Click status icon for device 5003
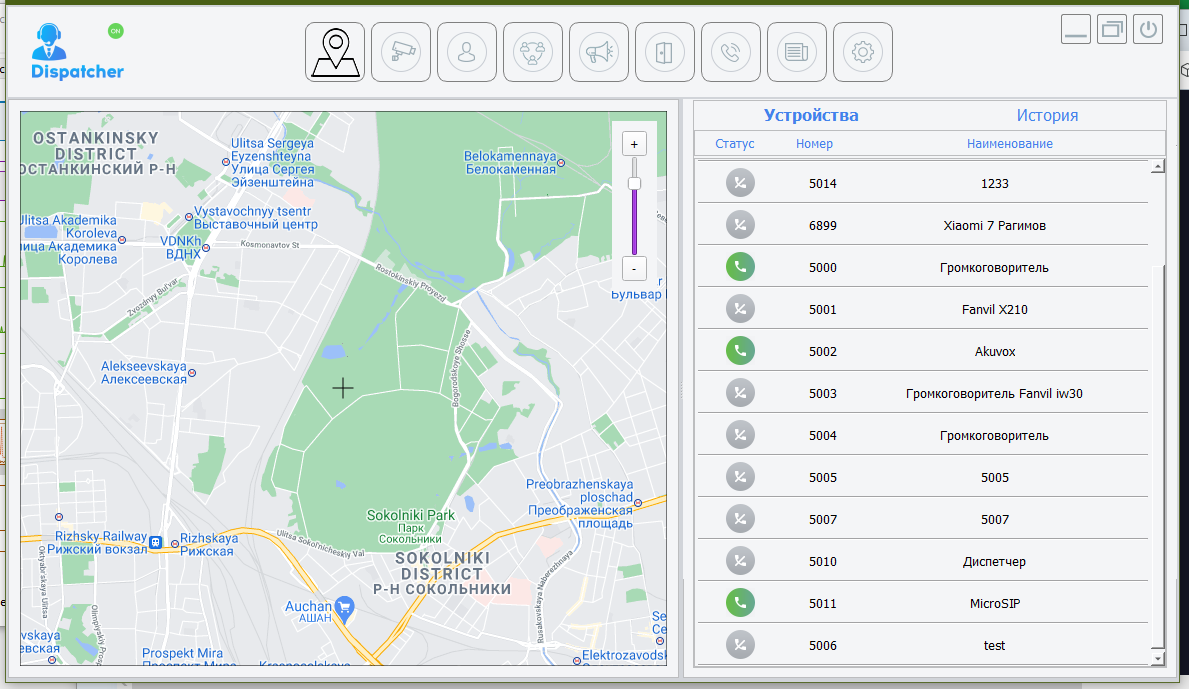Image resolution: width=1189 pixels, height=689 pixels. point(740,393)
